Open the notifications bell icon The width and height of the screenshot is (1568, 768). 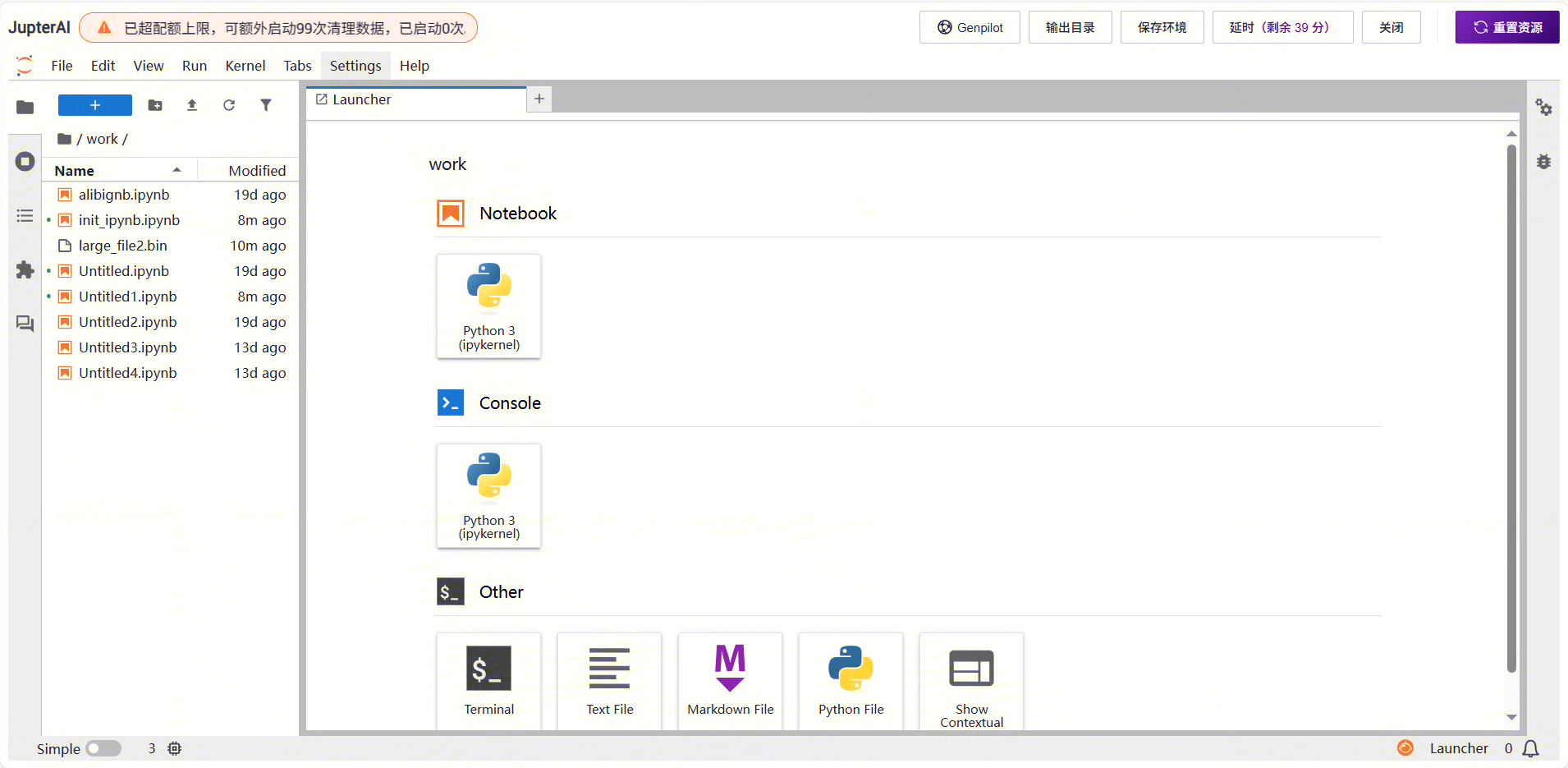(1531, 748)
